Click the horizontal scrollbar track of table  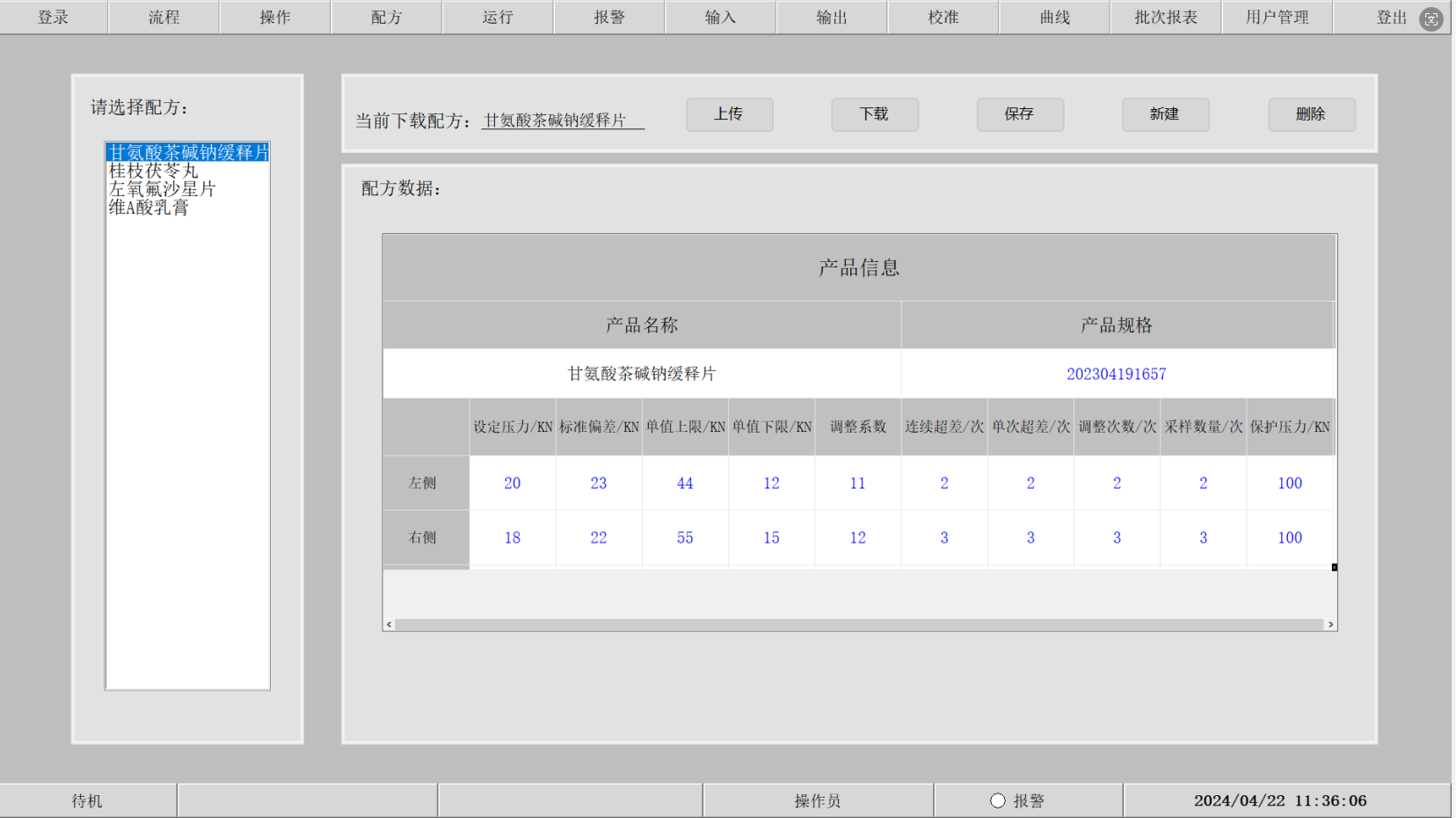coord(858,624)
